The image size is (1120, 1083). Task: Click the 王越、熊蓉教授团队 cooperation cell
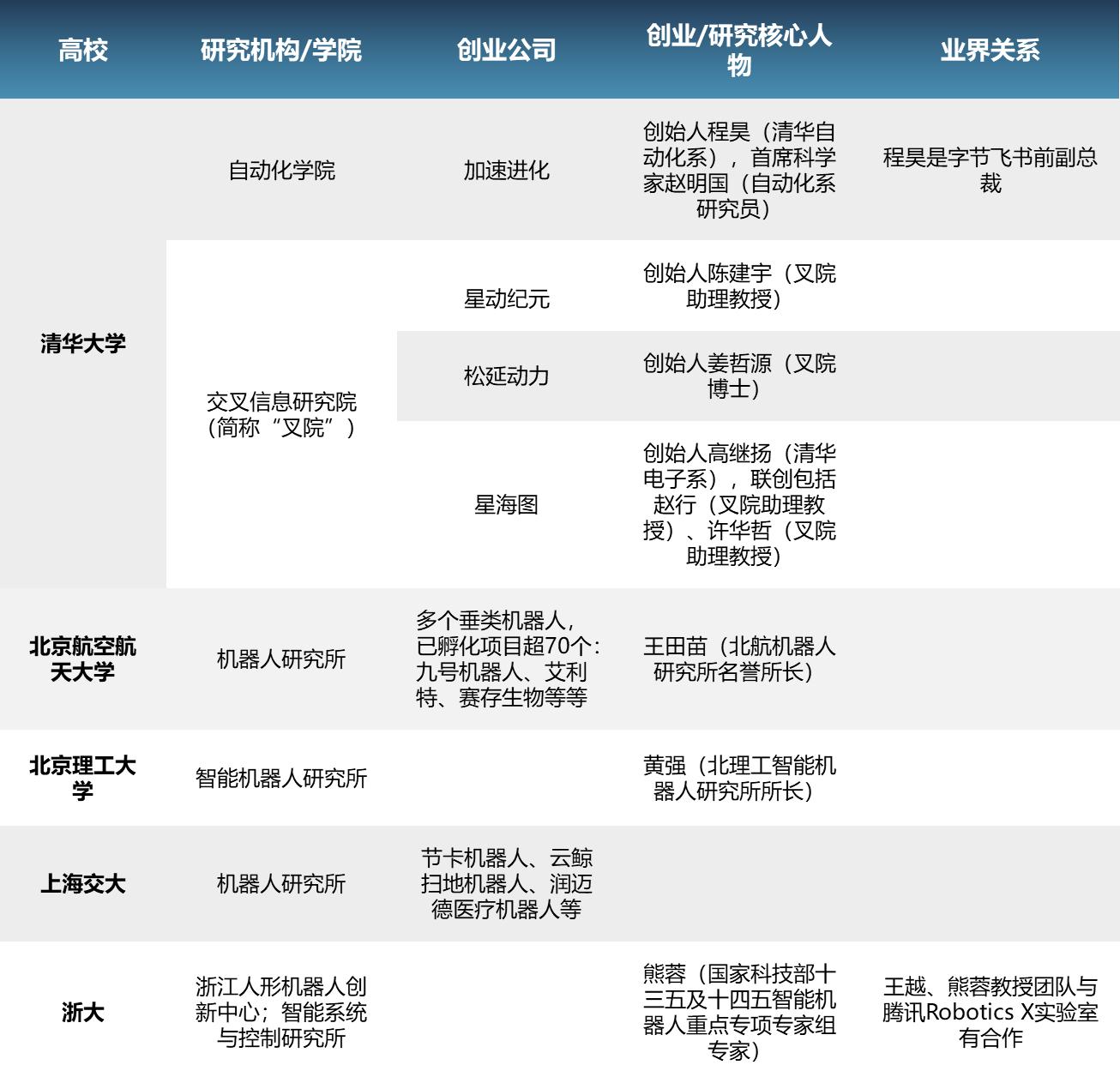pyautogui.click(x=991, y=1012)
